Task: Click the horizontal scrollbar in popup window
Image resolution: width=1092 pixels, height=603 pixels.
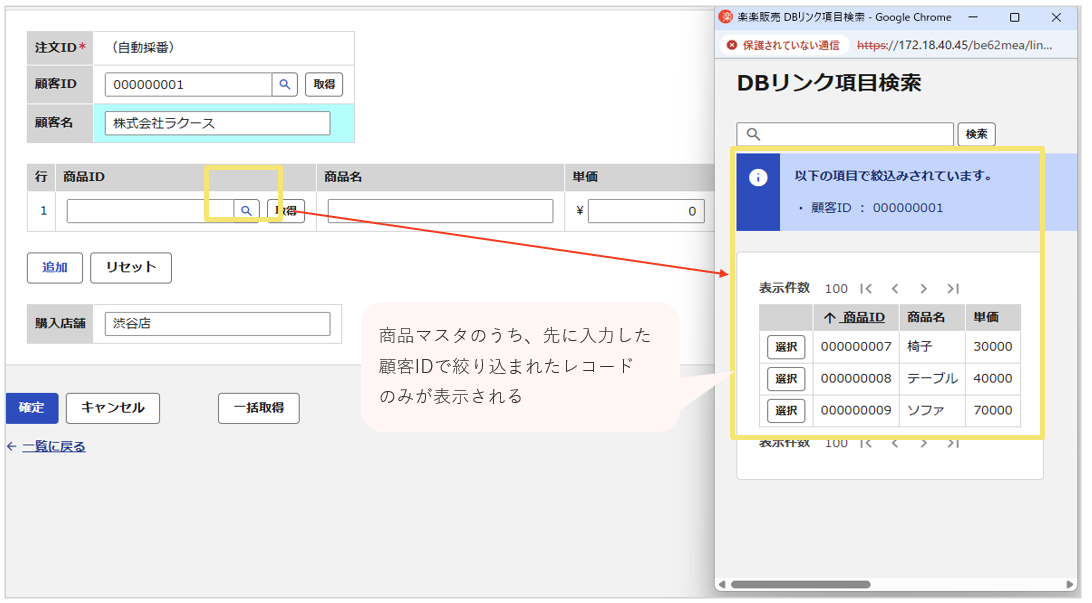Action: coord(800,584)
